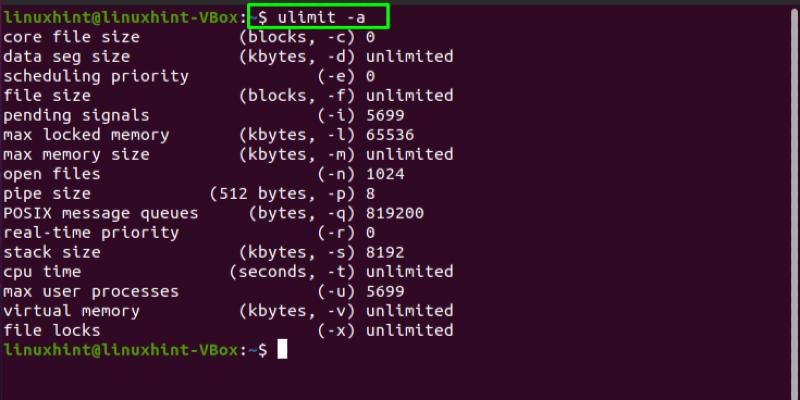The image size is (800, 400).
Task: Click the pipe size label
Action: pyautogui.click(x=47, y=193)
